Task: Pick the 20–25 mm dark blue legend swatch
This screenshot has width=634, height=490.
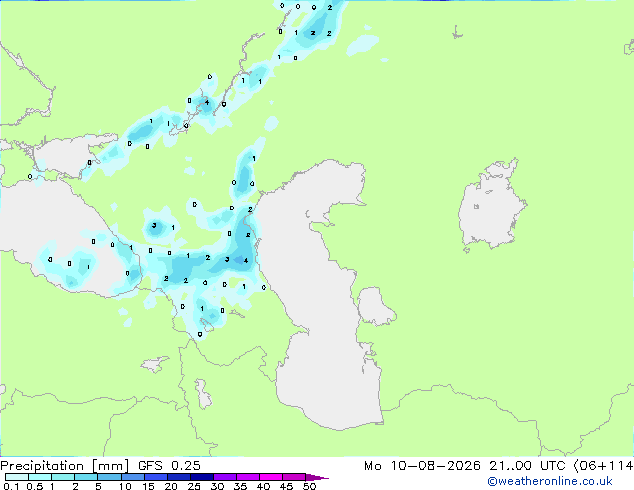Action: [x=179, y=477]
